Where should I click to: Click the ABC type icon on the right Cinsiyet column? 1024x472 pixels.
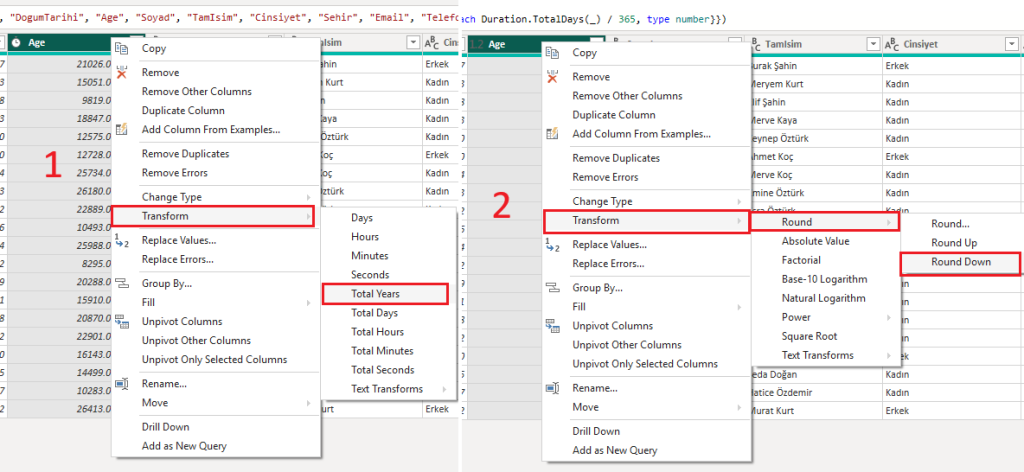tap(891, 44)
